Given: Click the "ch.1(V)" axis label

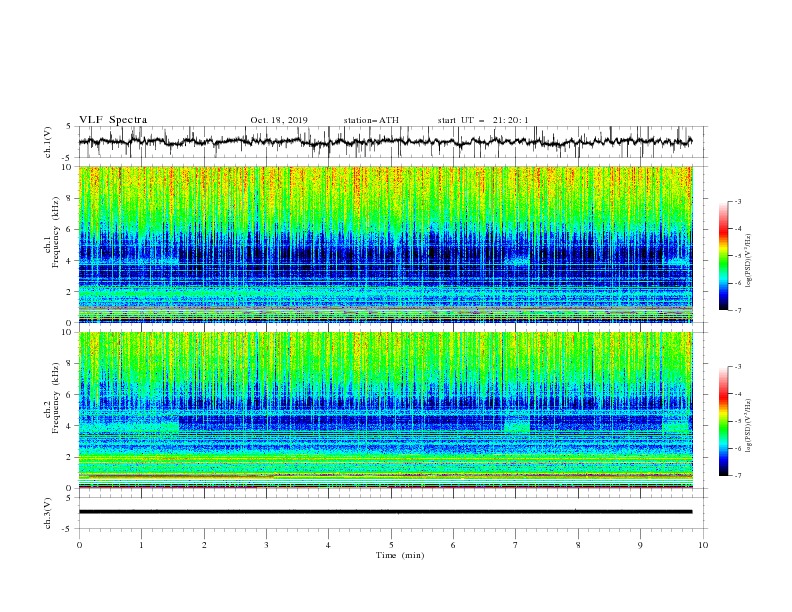Looking at the screenshot, I should click(x=48, y=142).
